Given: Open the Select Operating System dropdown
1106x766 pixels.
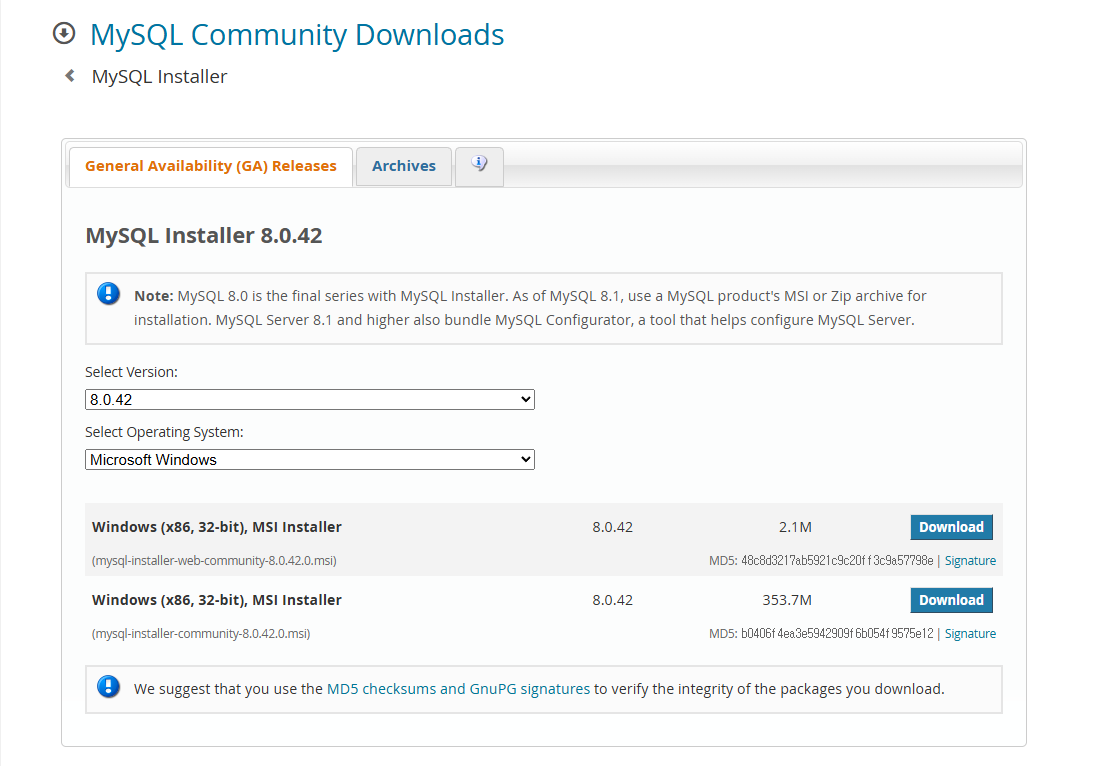Looking at the screenshot, I should pyautogui.click(x=310, y=460).
